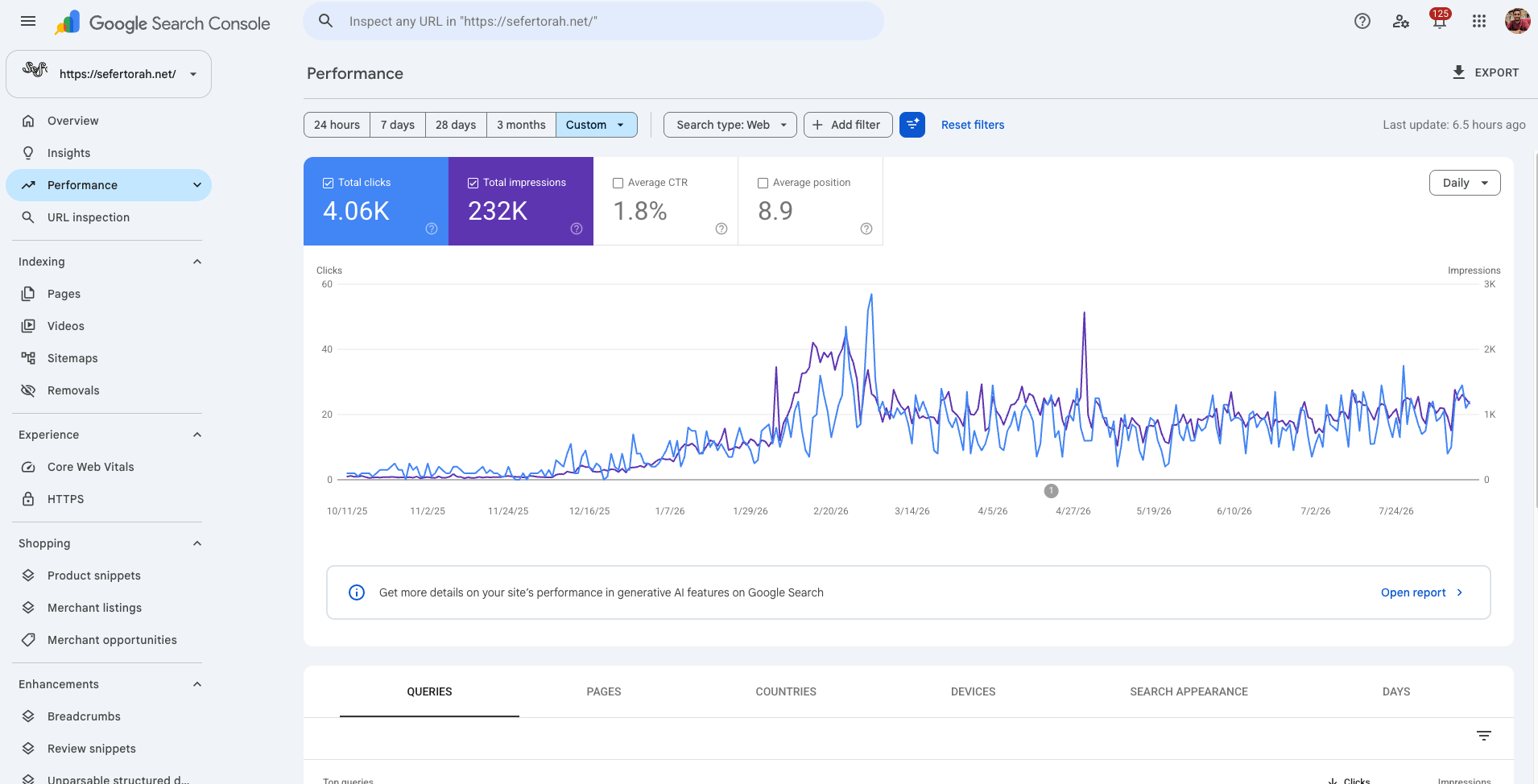
Task: Click the Reset filters link
Action: coord(973,125)
